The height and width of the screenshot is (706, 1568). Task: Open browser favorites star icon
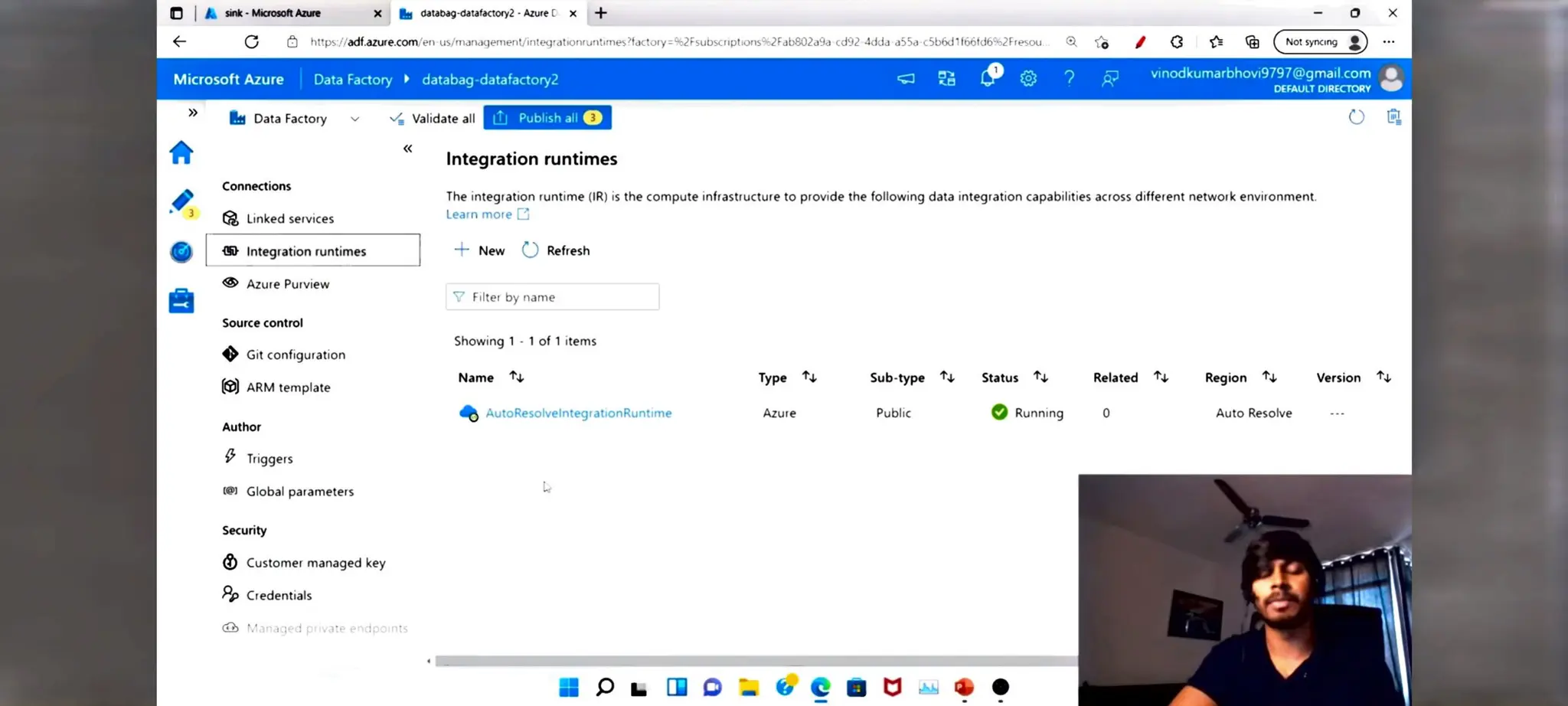[x=1216, y=41]
